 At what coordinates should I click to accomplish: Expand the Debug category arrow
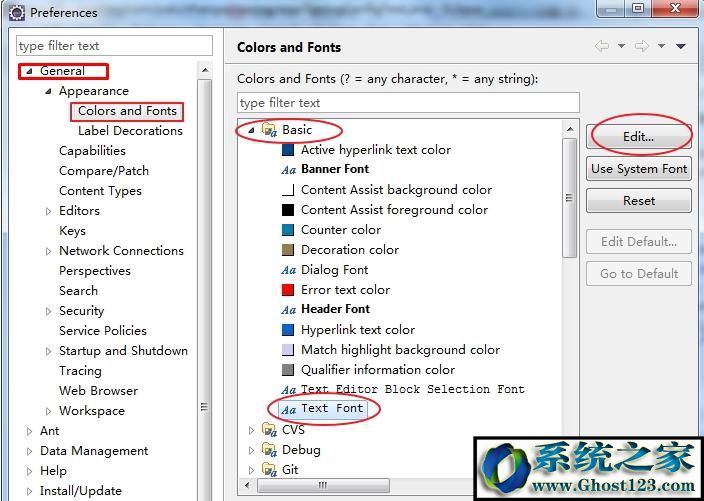(251, 450)
